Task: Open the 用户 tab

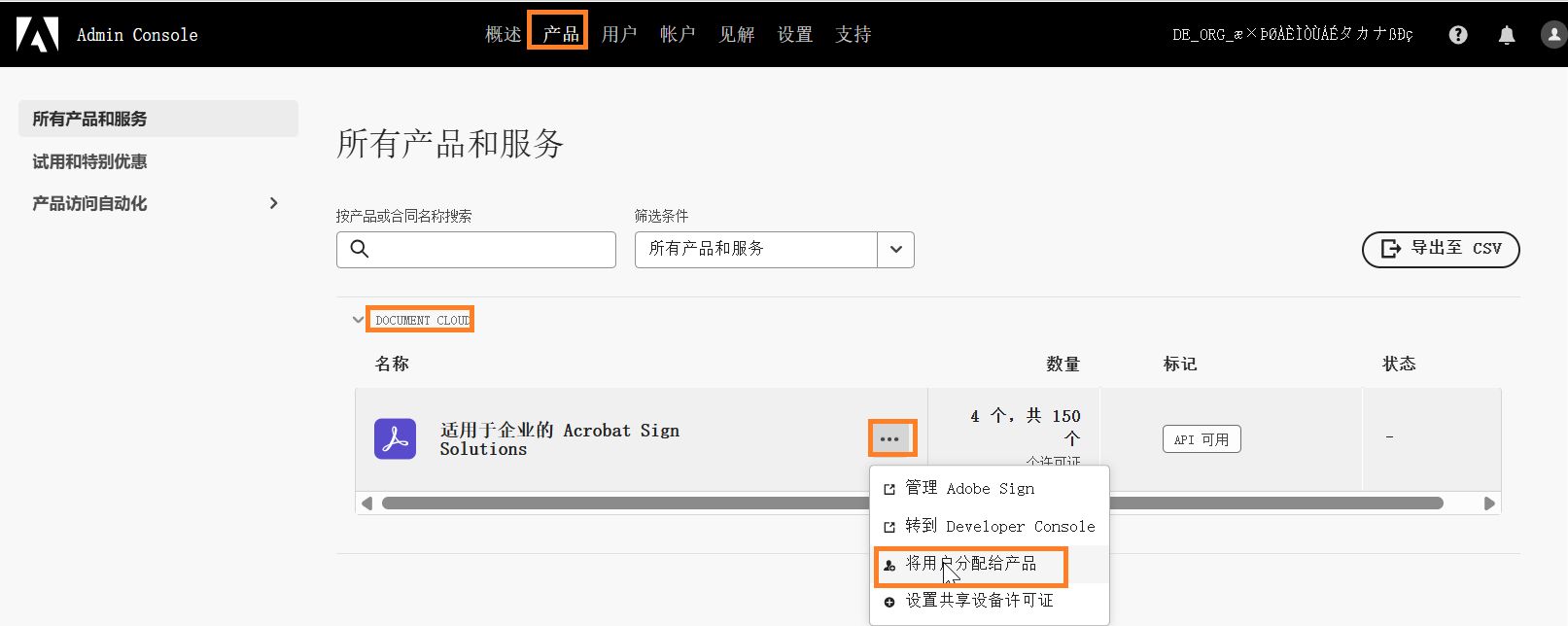Action: [619, 35]
